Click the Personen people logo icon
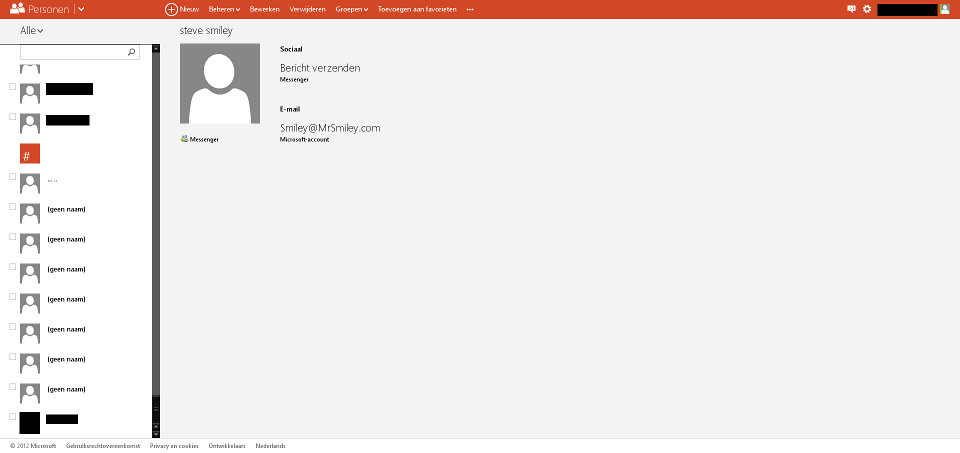This screenshot has height=453, width=960. pyautogui.click(x=17, y=9)
